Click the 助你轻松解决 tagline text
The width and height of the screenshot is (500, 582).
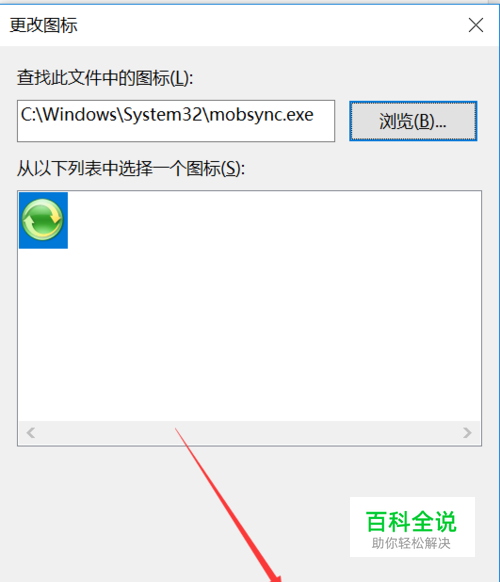(411, 543)
